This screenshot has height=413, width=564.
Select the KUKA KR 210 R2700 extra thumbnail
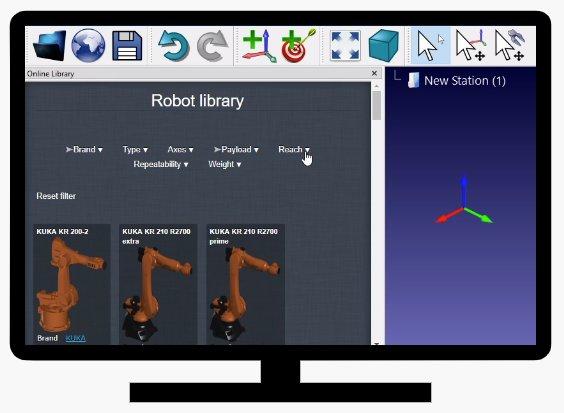click(158, 284)
